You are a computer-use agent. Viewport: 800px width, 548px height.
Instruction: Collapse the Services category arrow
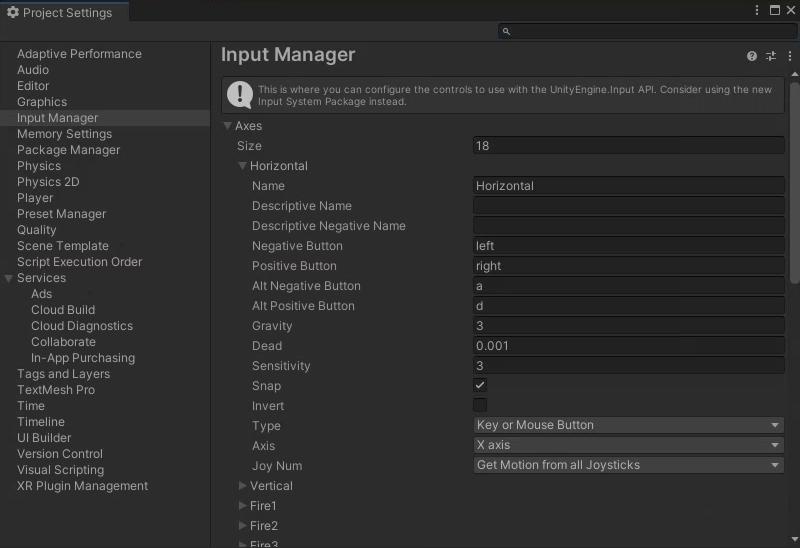[9, 278]
